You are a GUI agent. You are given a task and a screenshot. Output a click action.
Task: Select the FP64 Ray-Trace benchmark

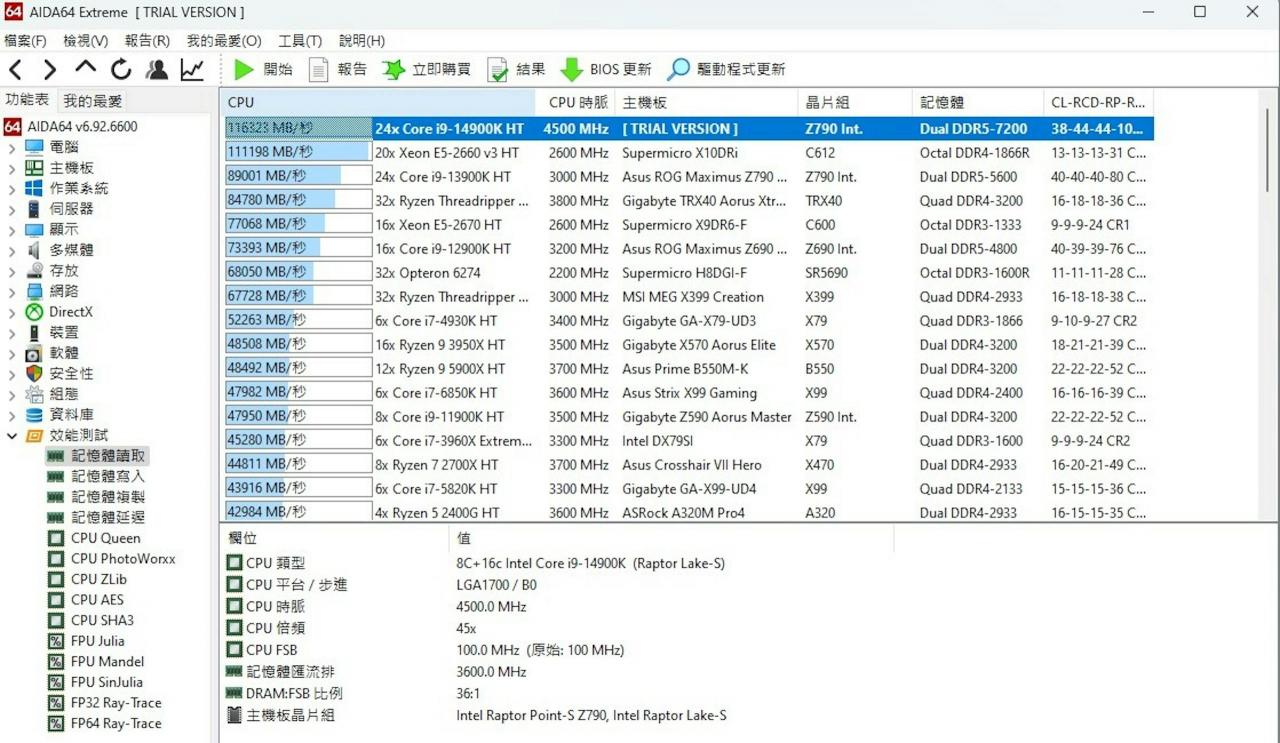tap(104, 723)
